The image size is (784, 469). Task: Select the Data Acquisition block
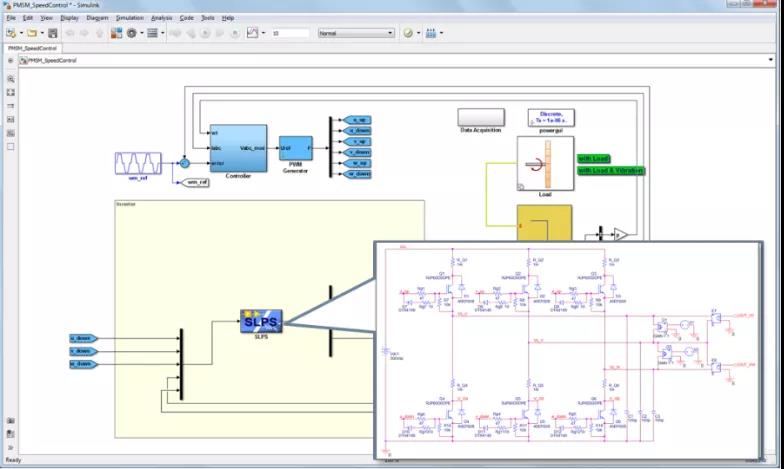(481, 118)
